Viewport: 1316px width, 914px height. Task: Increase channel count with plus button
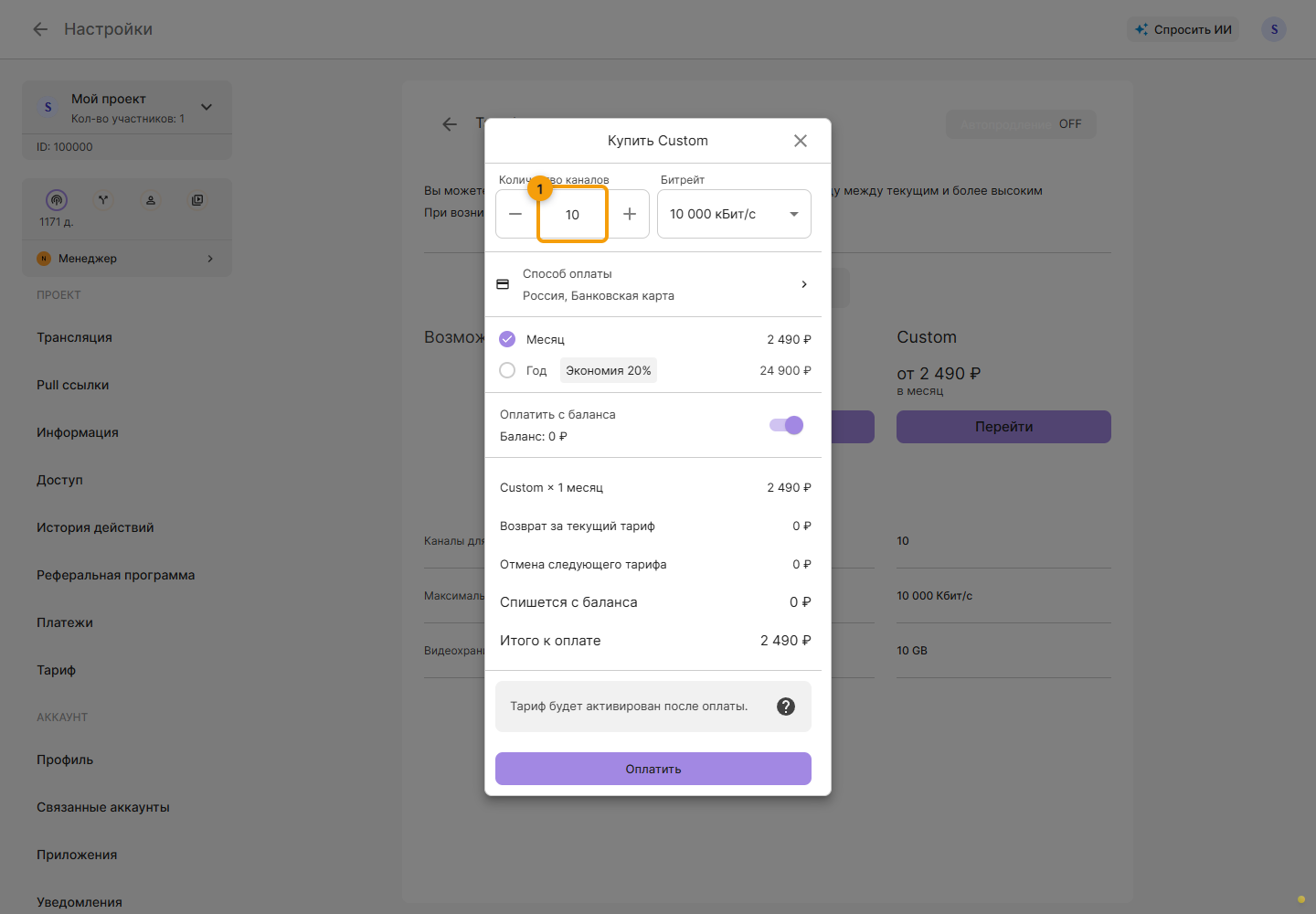630,214
